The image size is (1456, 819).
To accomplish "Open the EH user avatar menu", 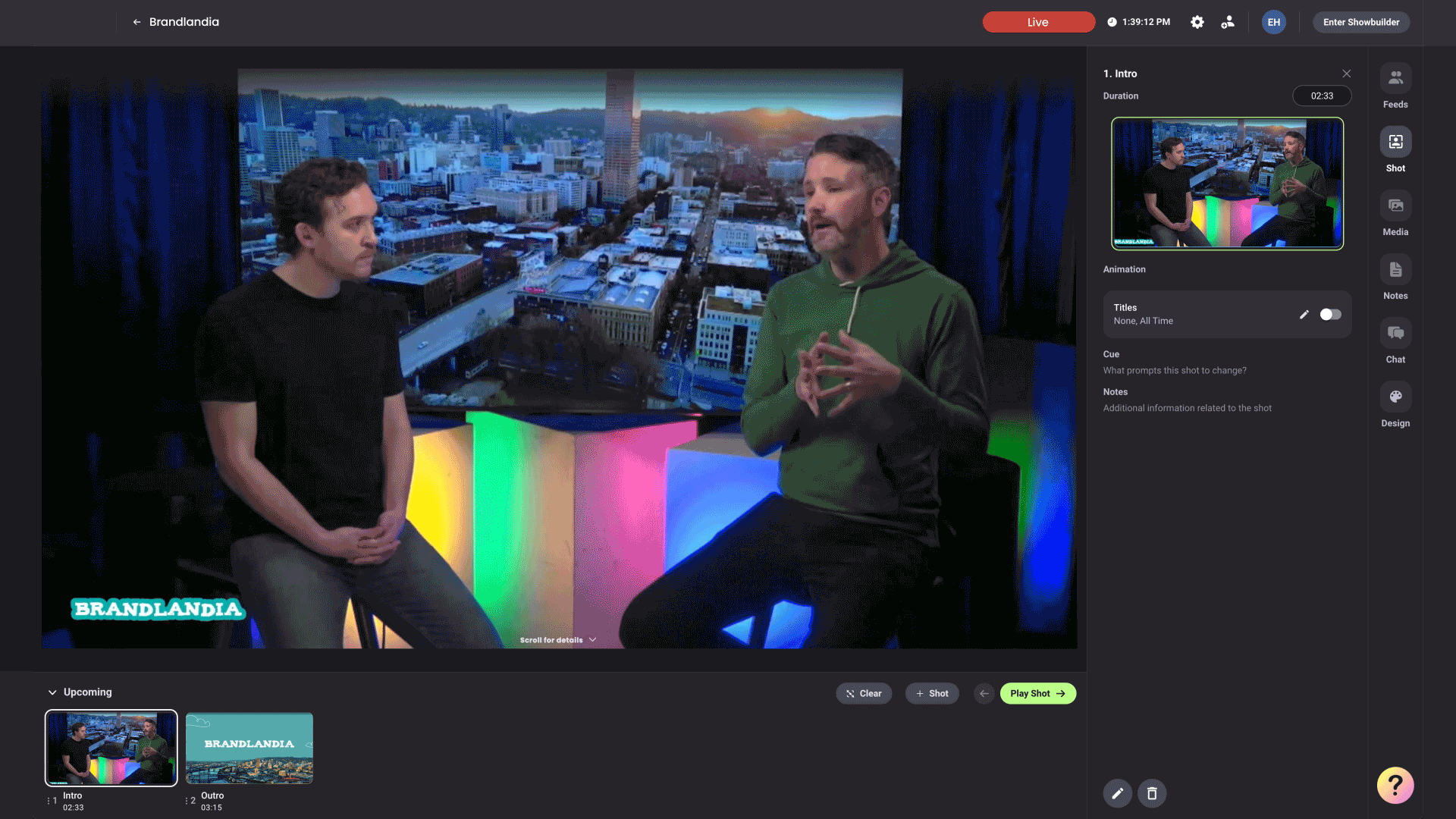I will 1274,22.
